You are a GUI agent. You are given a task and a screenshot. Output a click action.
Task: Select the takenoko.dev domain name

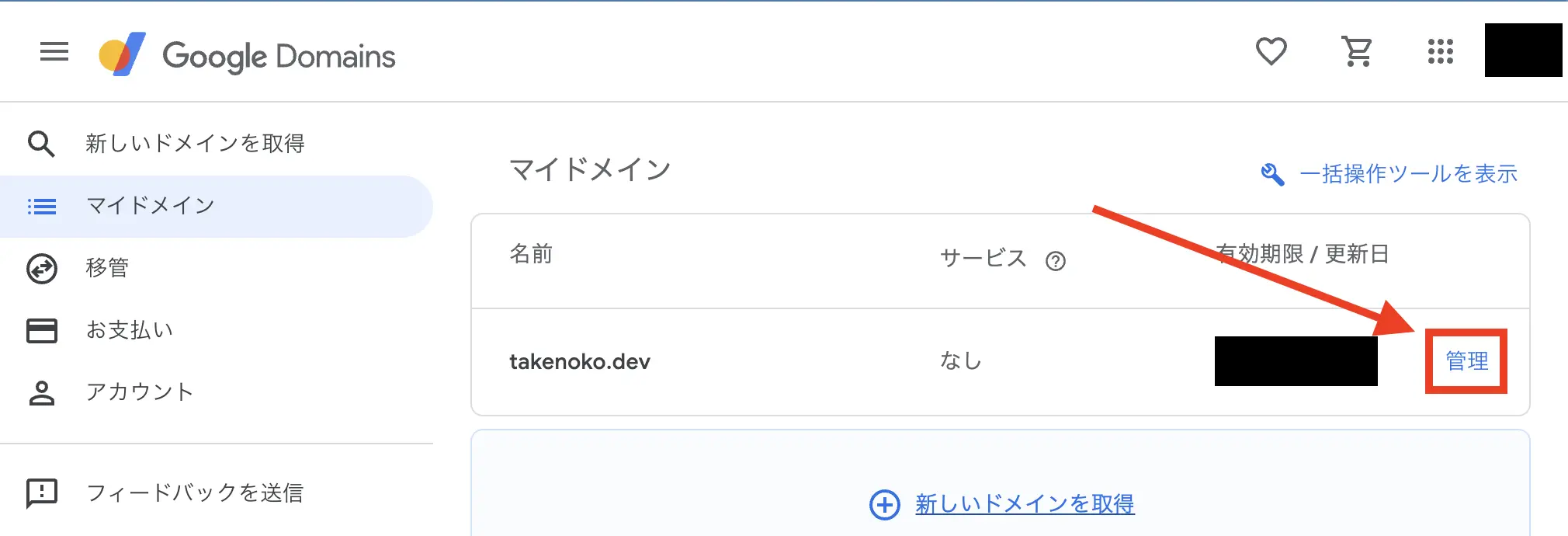[580, 360]
